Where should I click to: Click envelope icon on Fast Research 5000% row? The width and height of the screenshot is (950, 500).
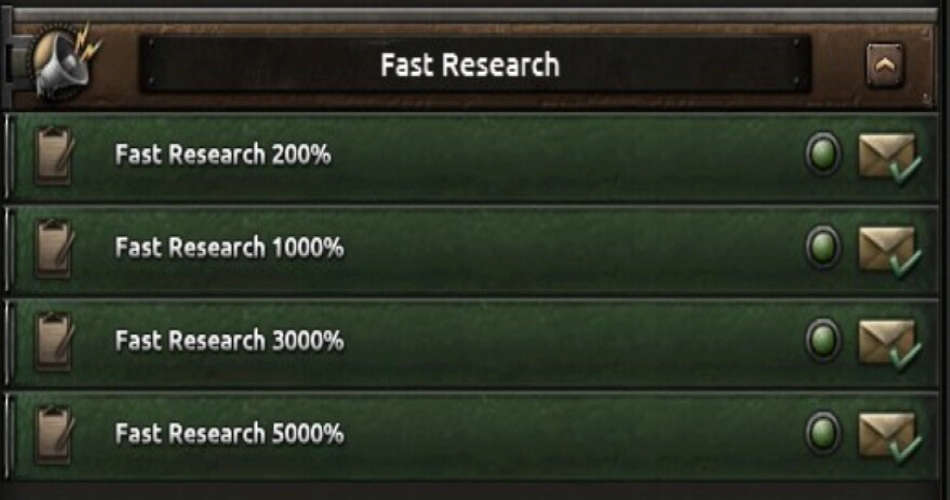click(x=887, y=435)
